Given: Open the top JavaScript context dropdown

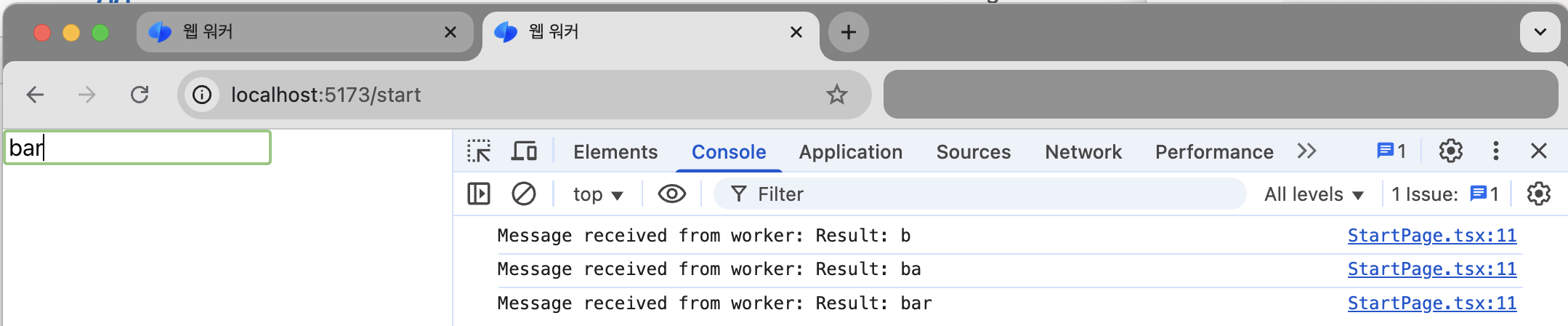Looking at the screenshot, I should tap(597, 194).
